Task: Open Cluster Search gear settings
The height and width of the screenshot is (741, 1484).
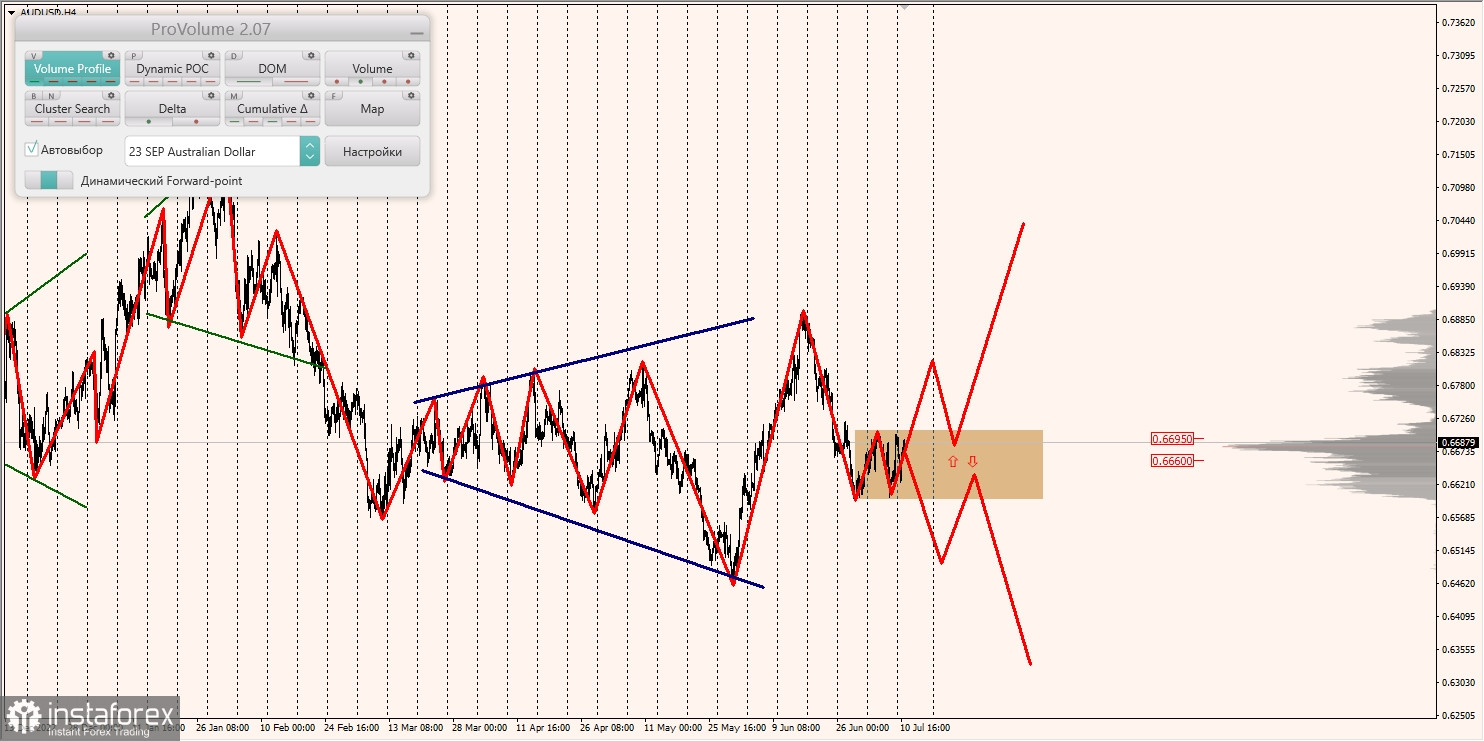Action: tap(111, 95)
